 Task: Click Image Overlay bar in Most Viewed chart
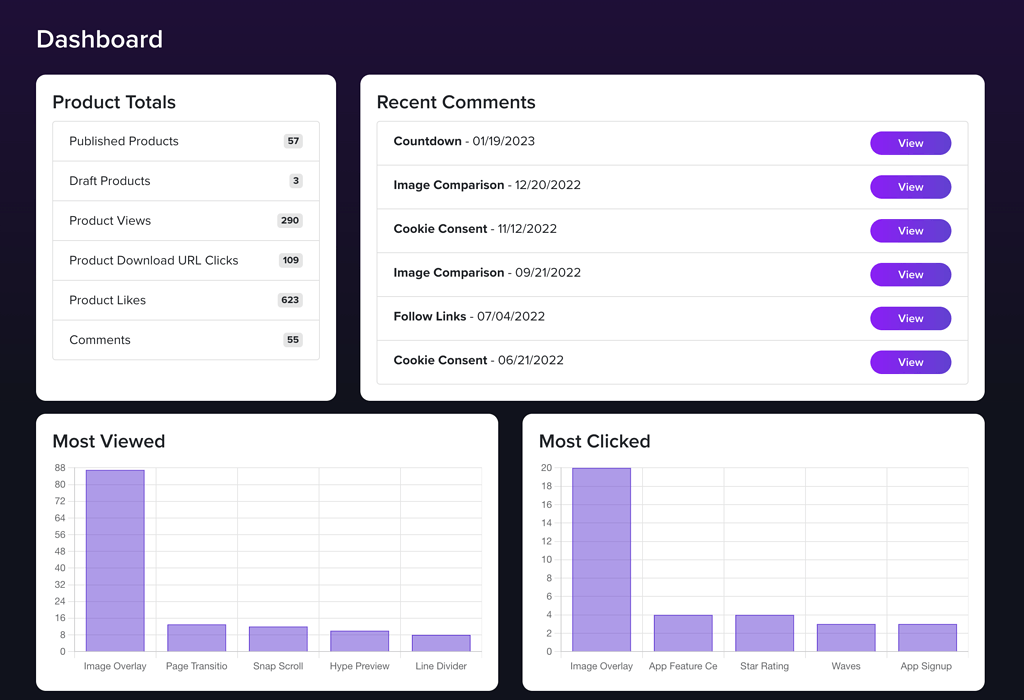pos(115,560)
